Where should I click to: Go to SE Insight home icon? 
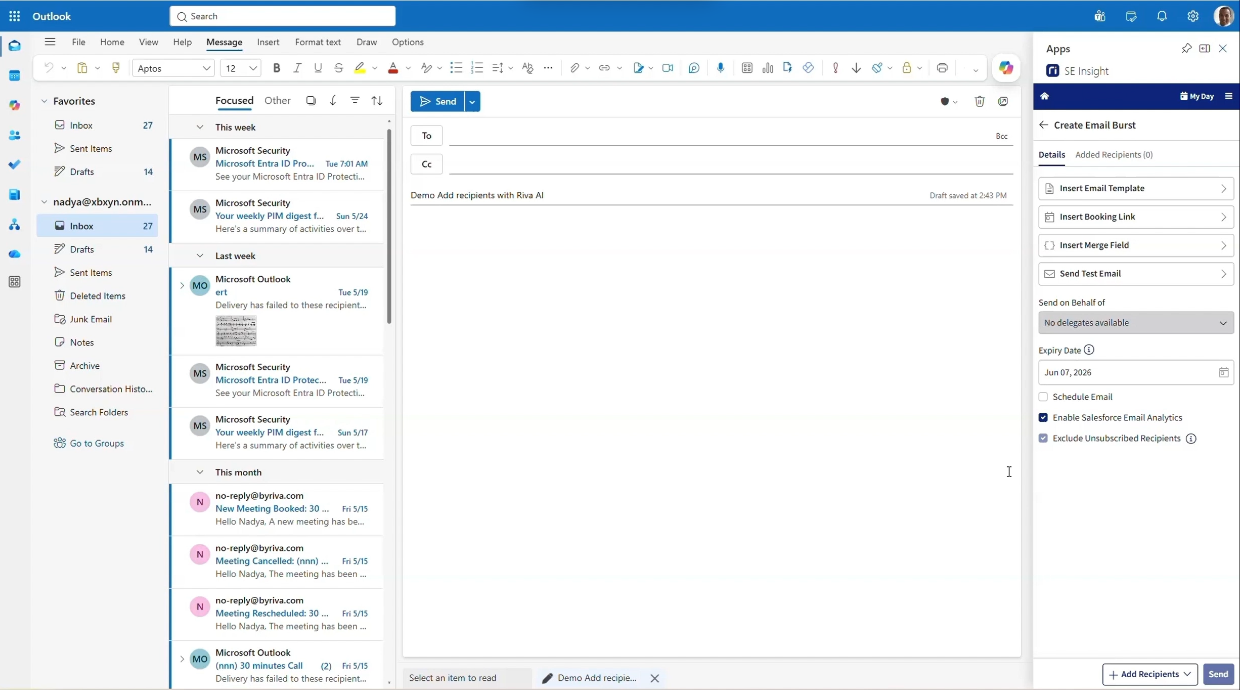pyautogui.click(x=1045, y=97)
